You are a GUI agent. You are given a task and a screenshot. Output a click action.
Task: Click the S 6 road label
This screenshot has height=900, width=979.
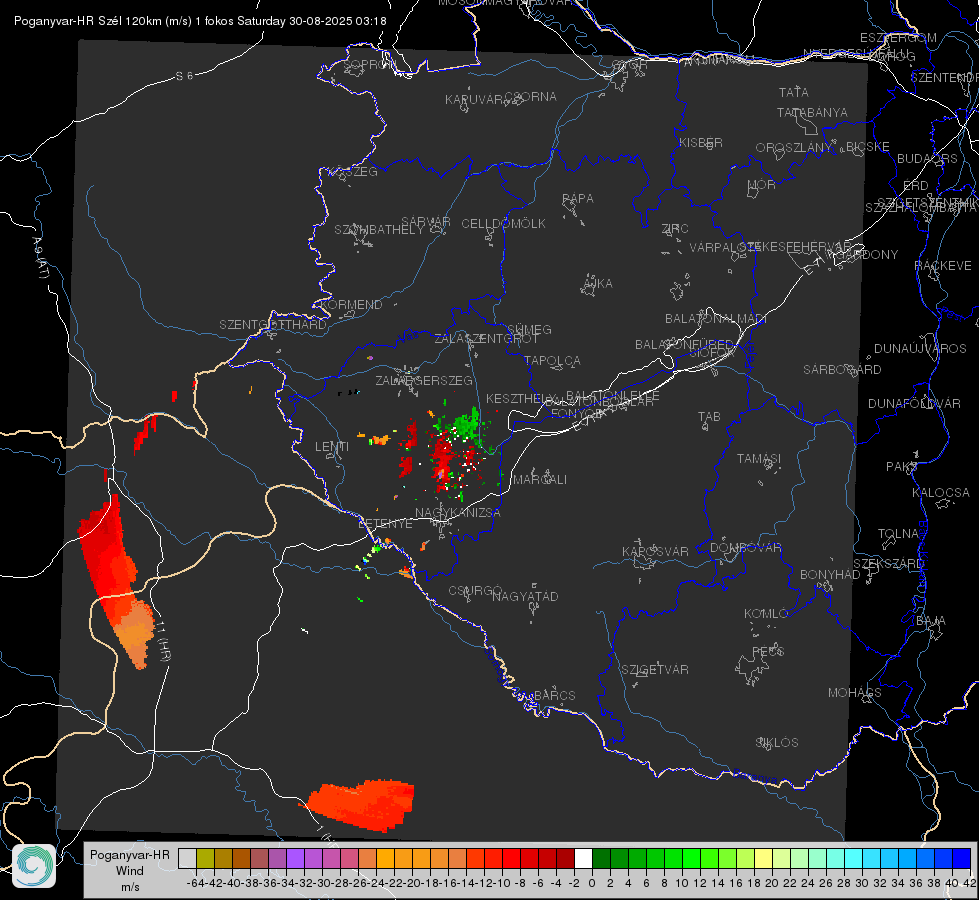184,76
